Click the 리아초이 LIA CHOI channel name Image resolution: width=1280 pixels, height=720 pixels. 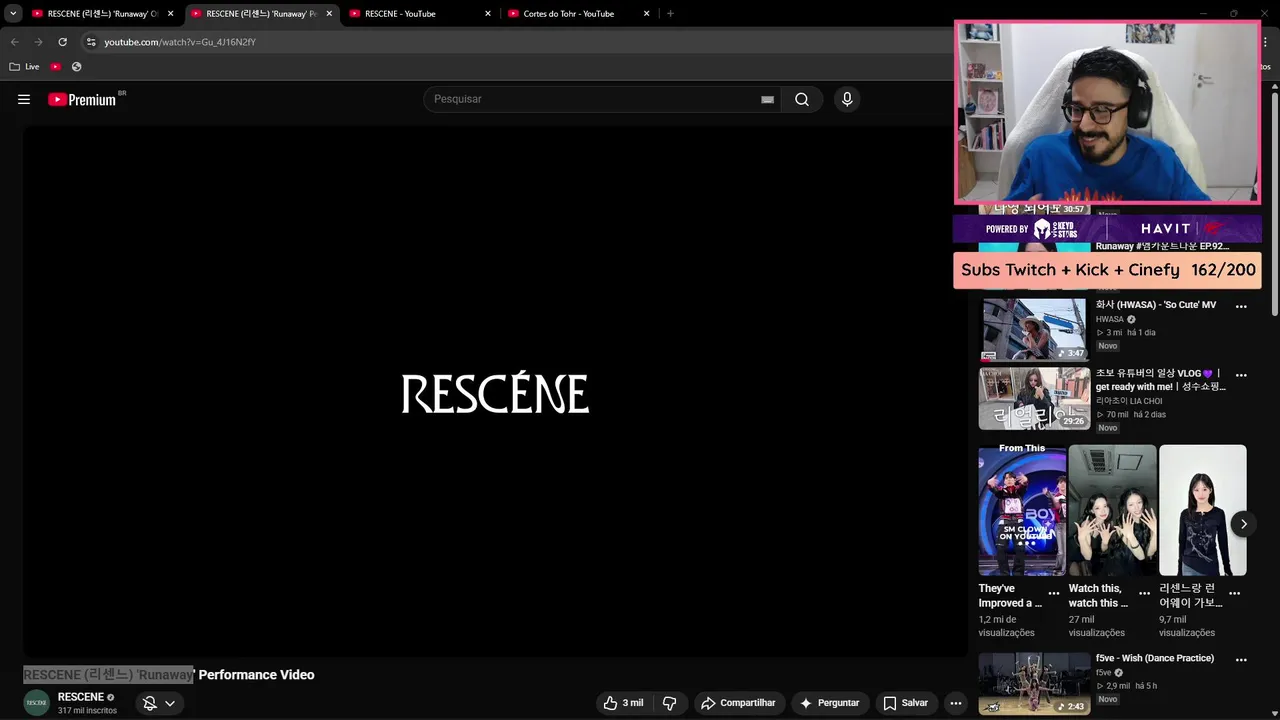[x=1129, y=401]
